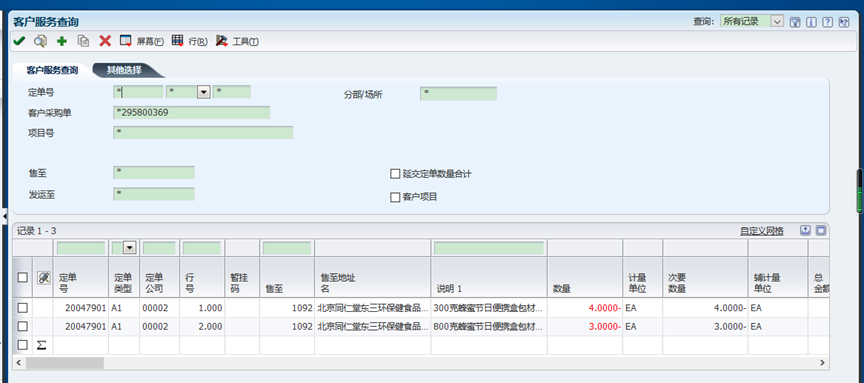This screenshot has width=864, height=383.
Task: Click the horizontal scrollbar thumb below the grid
Action: (64, 363)
